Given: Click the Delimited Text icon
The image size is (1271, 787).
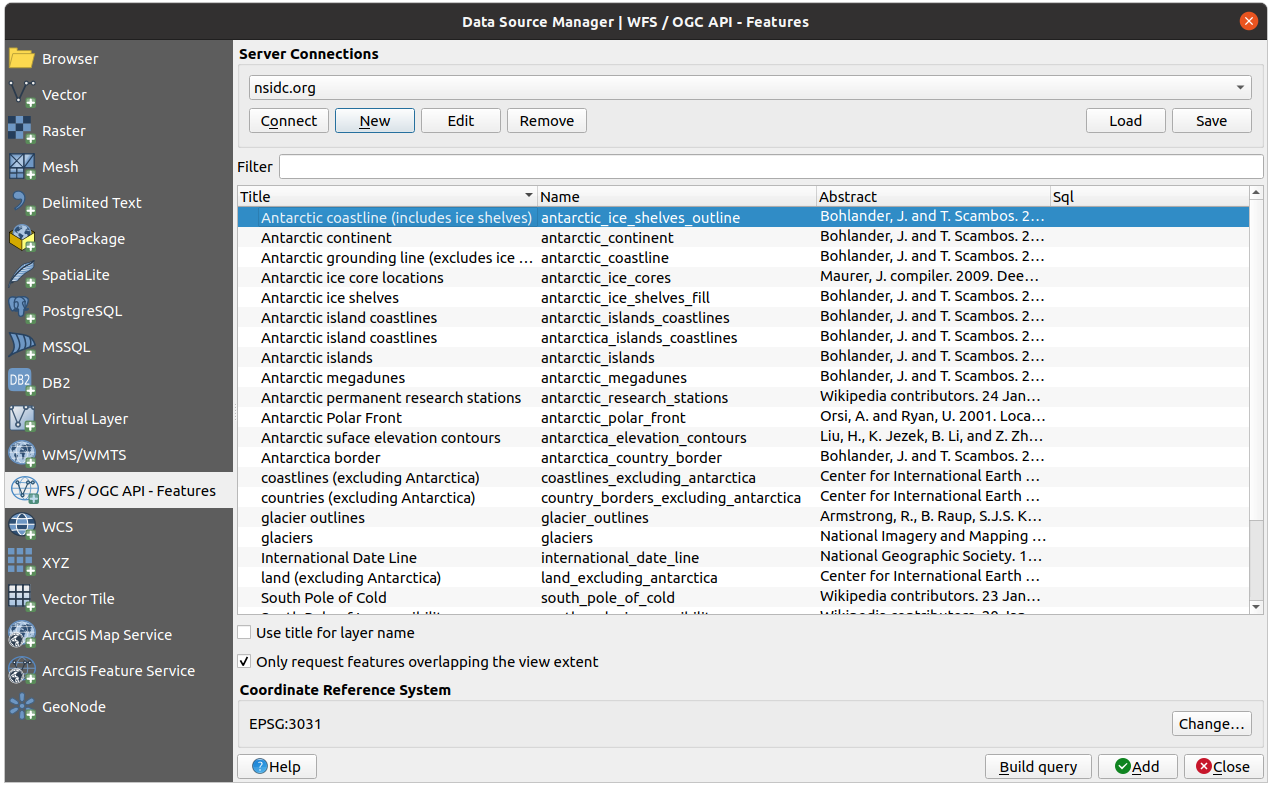Looking at the screenshot, I should [22, 203].
